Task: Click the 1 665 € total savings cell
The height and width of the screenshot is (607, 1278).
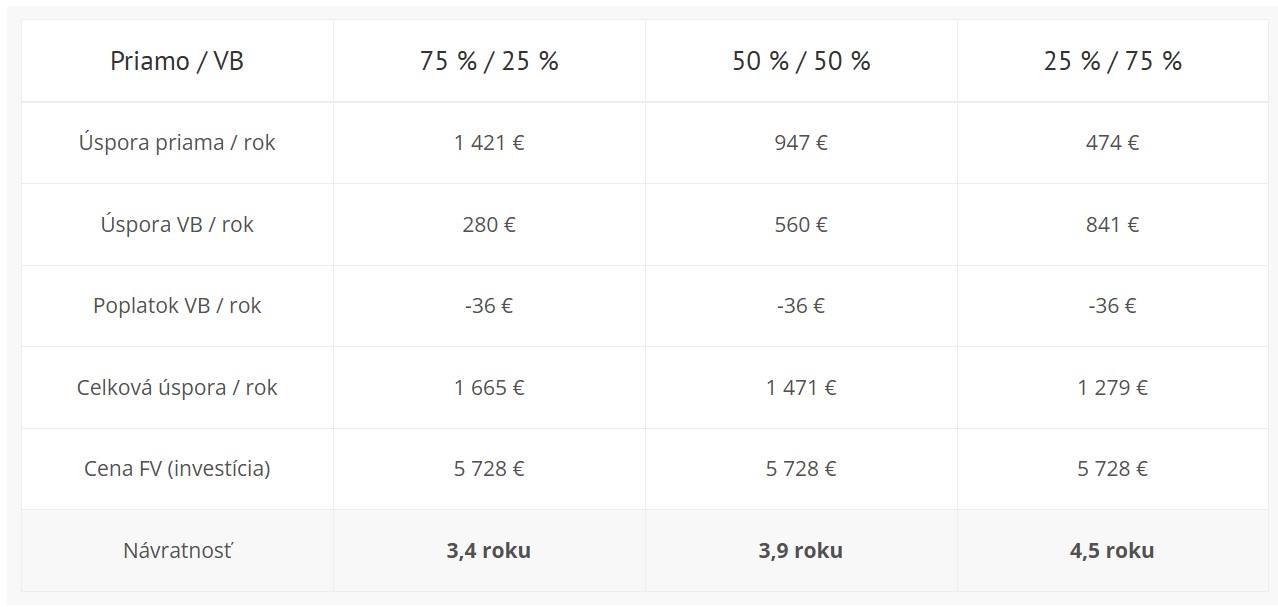Action: 489,388
